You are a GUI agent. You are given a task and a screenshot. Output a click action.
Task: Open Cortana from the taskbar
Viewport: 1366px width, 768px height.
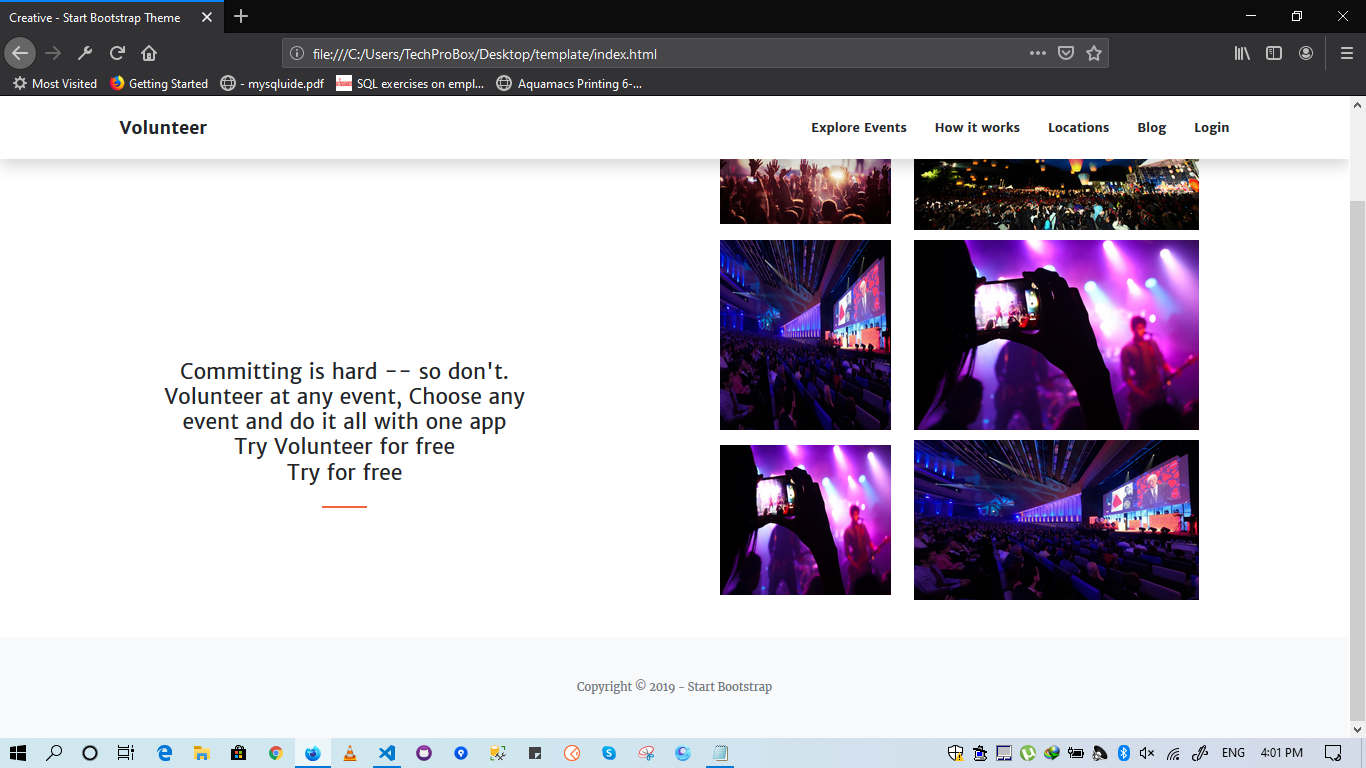pyautogui.click(x=89, y=753)
